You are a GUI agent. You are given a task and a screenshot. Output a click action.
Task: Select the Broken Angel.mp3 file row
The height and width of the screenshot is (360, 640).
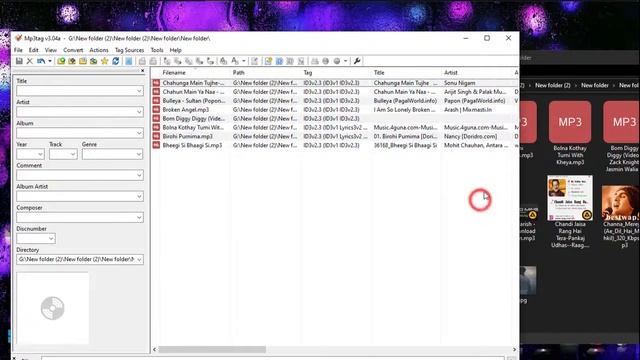click(x=335, y=110)
